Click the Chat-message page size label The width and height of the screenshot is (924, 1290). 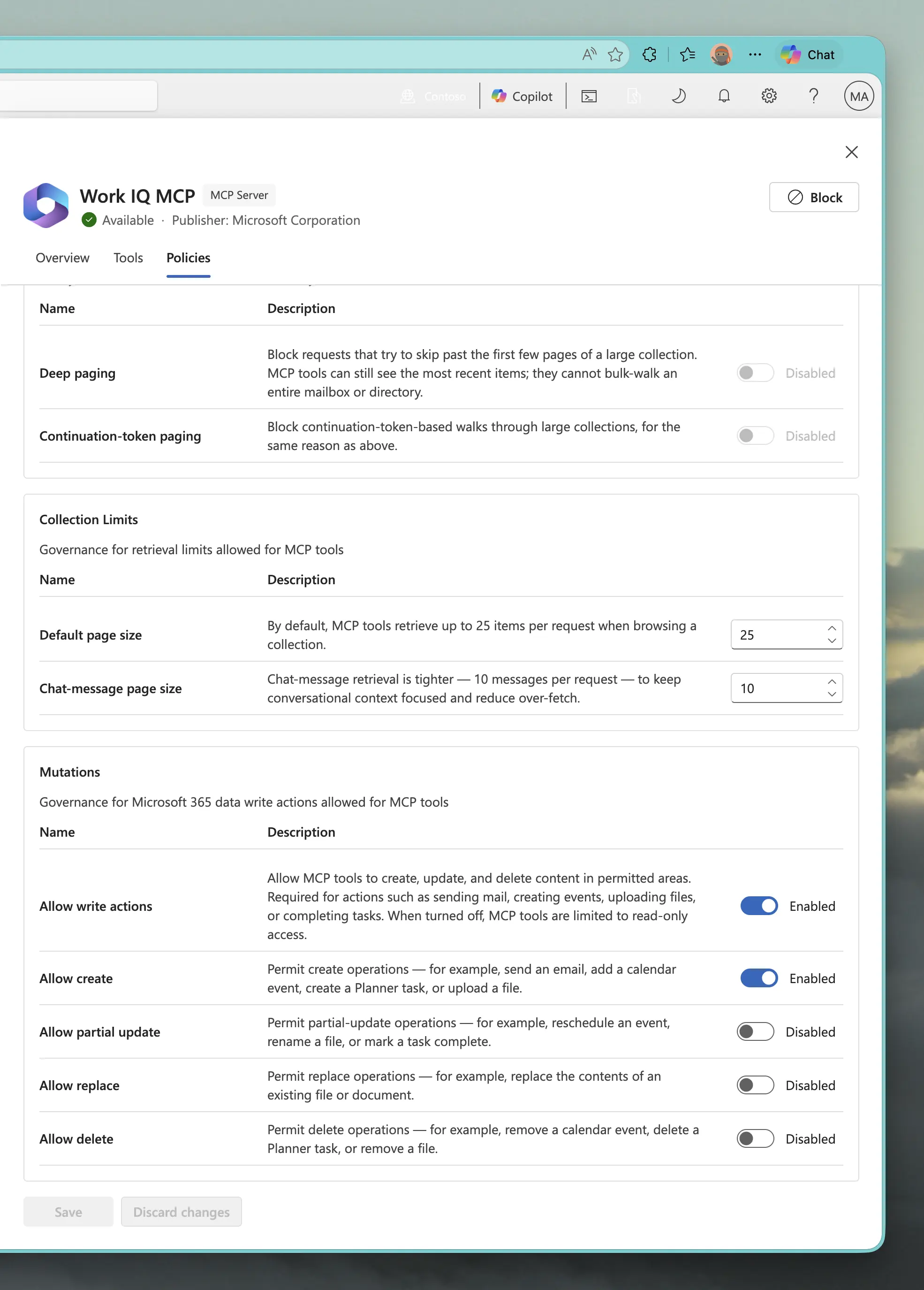click(x=110, y=688)
